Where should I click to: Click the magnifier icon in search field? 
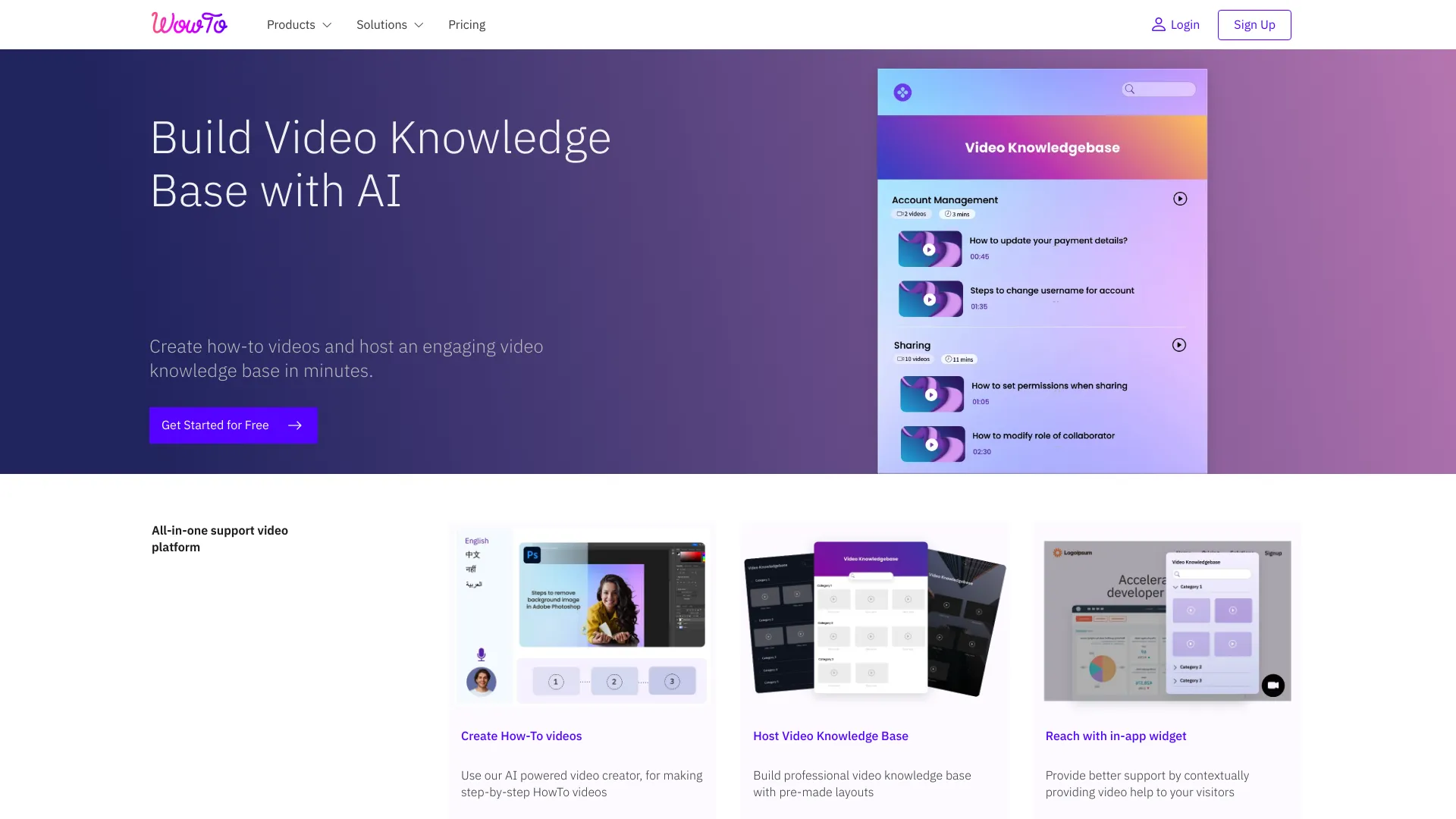pos(1130,89)
